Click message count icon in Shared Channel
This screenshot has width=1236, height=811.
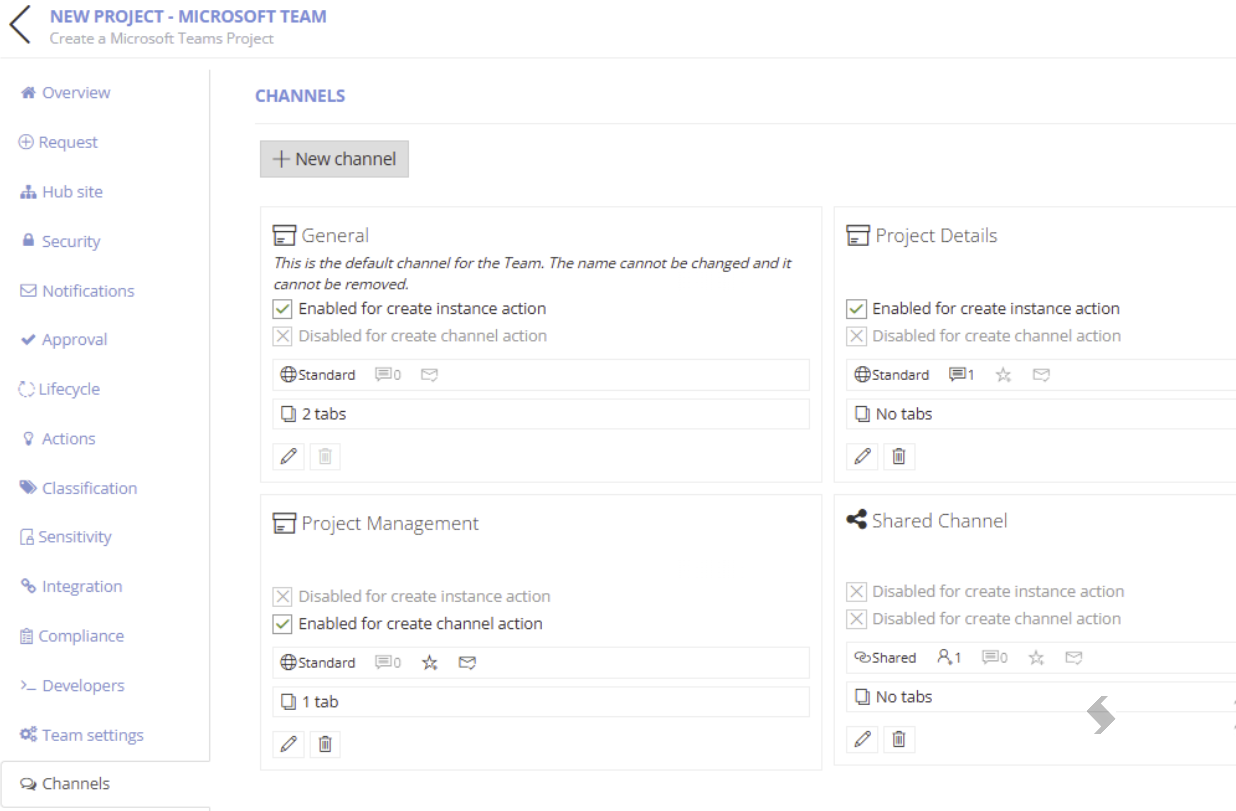pos(995,658)
